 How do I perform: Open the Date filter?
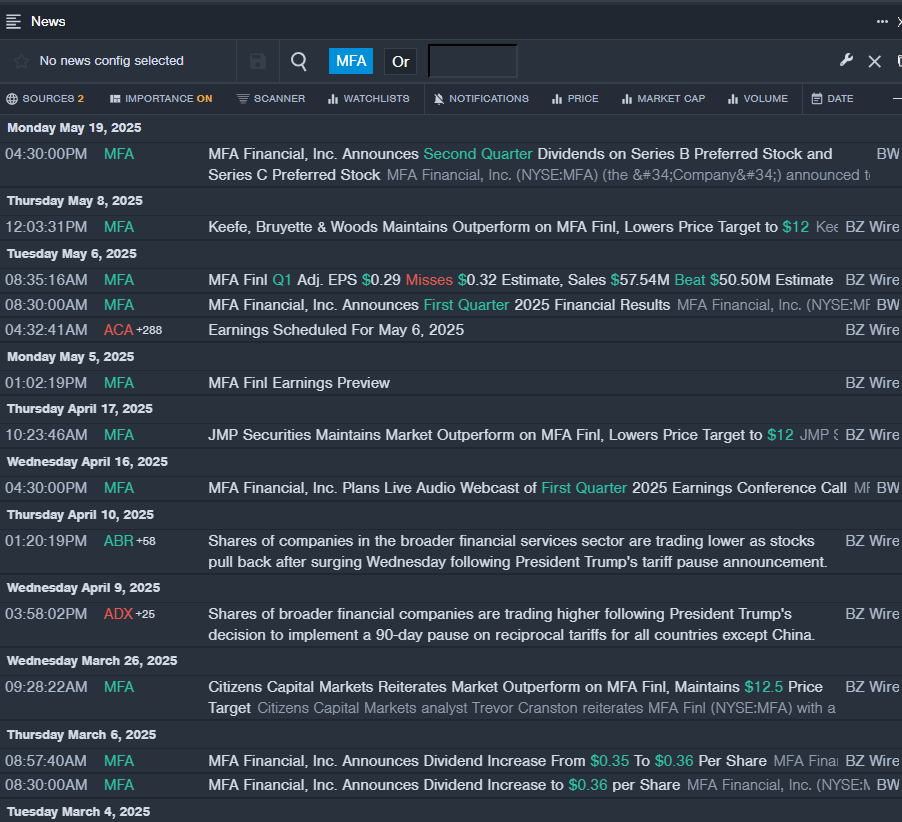[x=832, y=99]
